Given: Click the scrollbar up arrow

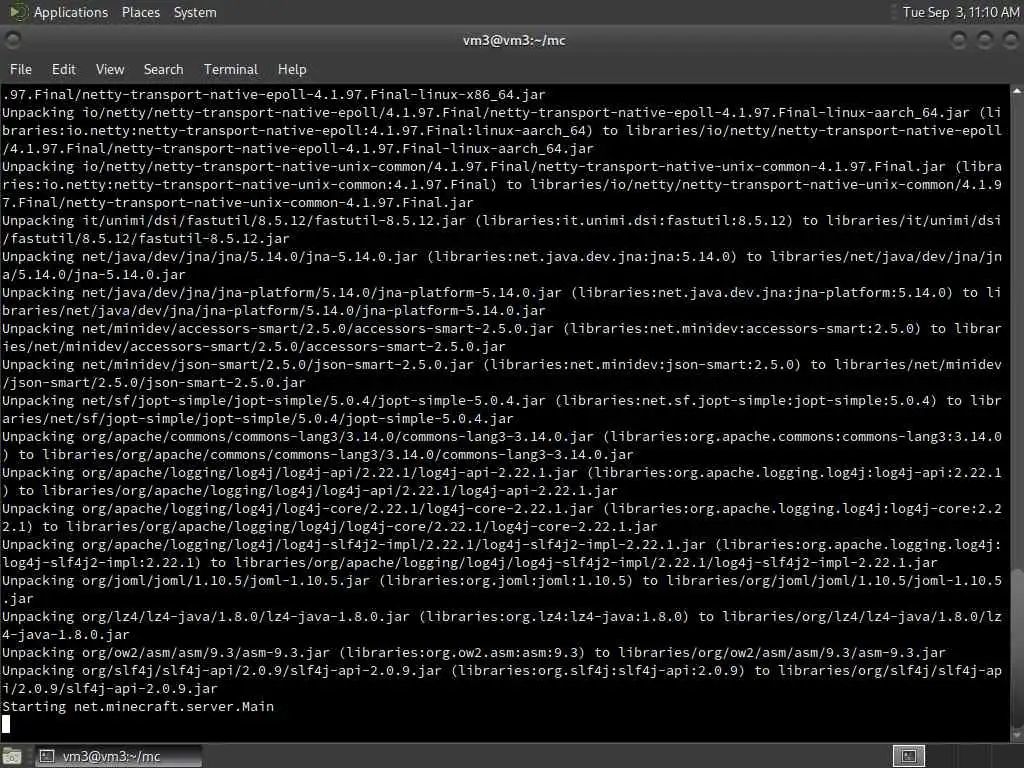Looking at the screenshot, I should (1017, 91).
